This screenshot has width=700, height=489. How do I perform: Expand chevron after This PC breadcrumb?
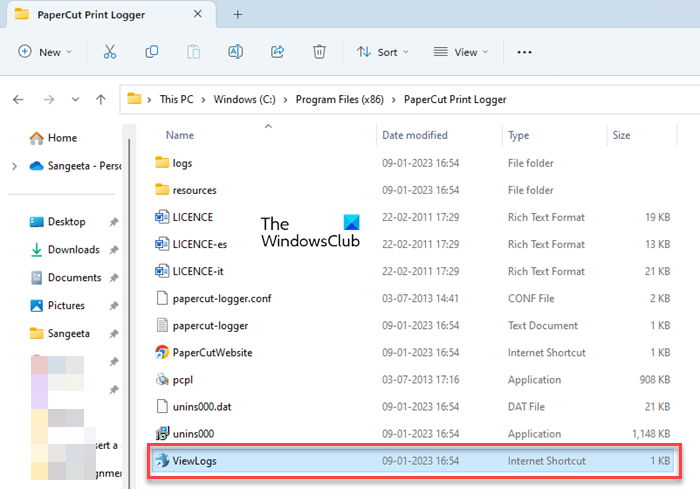pos(203,100)
